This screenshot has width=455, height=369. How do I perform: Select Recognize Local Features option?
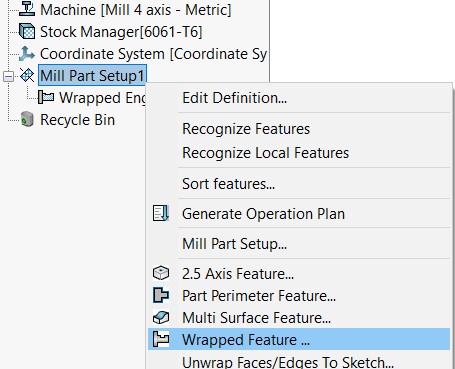click(x=265, y=153)
